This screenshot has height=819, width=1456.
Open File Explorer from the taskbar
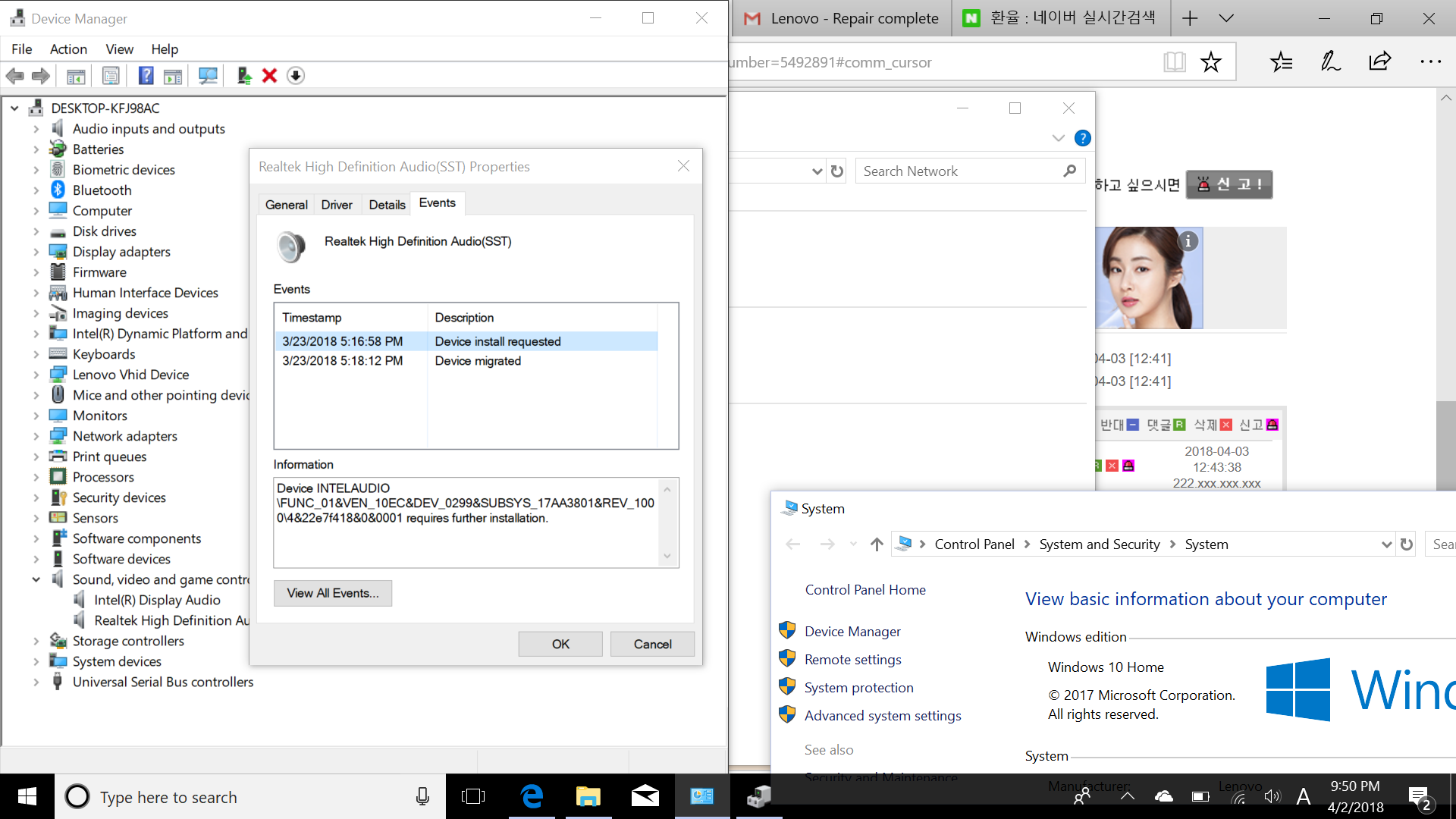tap(588, 796)
